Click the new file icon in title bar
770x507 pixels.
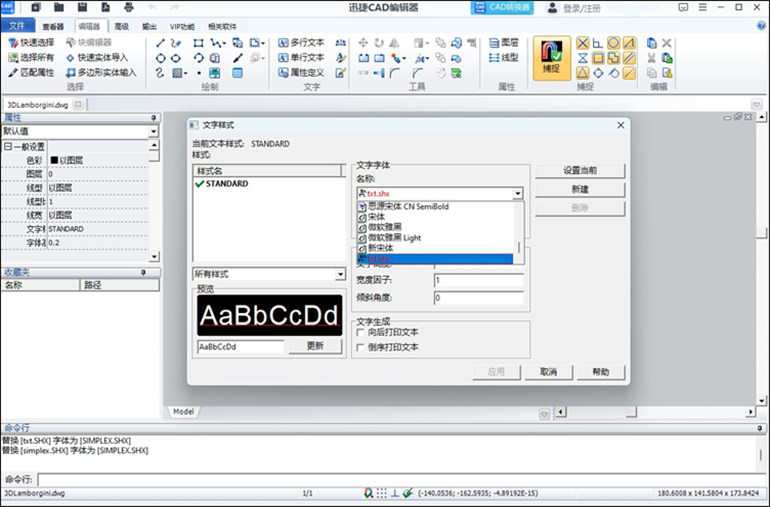(x=36, y=7)
